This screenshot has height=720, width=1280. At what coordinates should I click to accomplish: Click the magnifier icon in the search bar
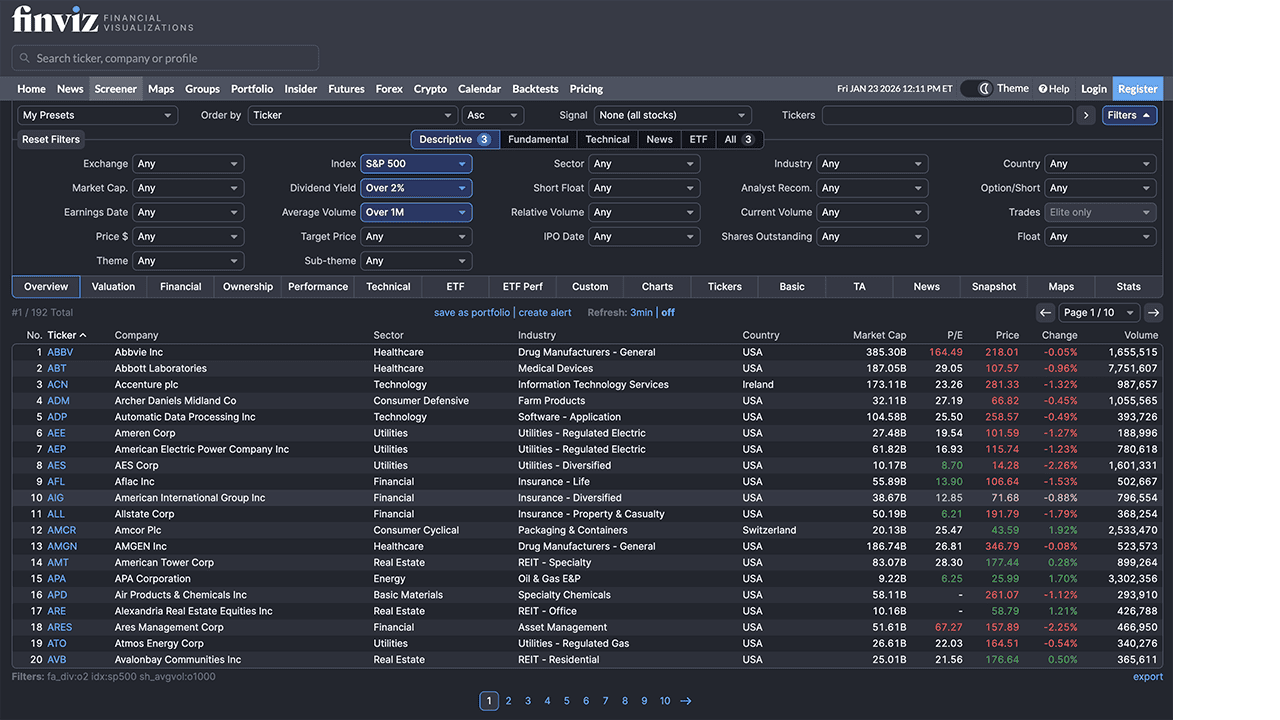pyautogui.click(x=24, y=58)
